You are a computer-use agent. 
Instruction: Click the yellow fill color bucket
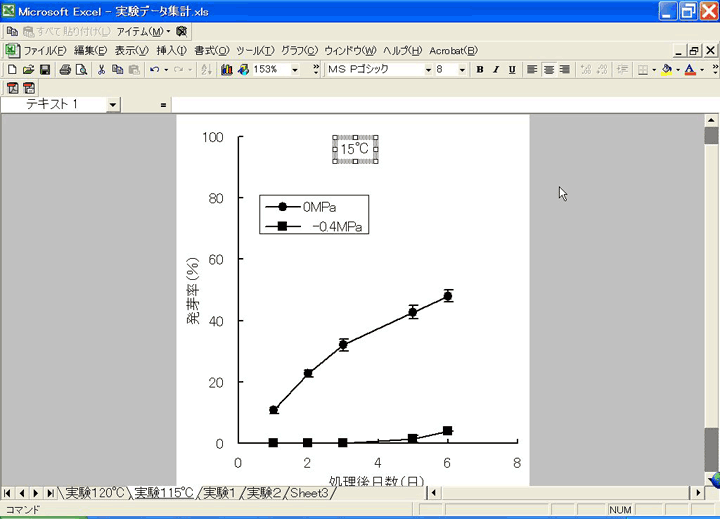(667, 70)
